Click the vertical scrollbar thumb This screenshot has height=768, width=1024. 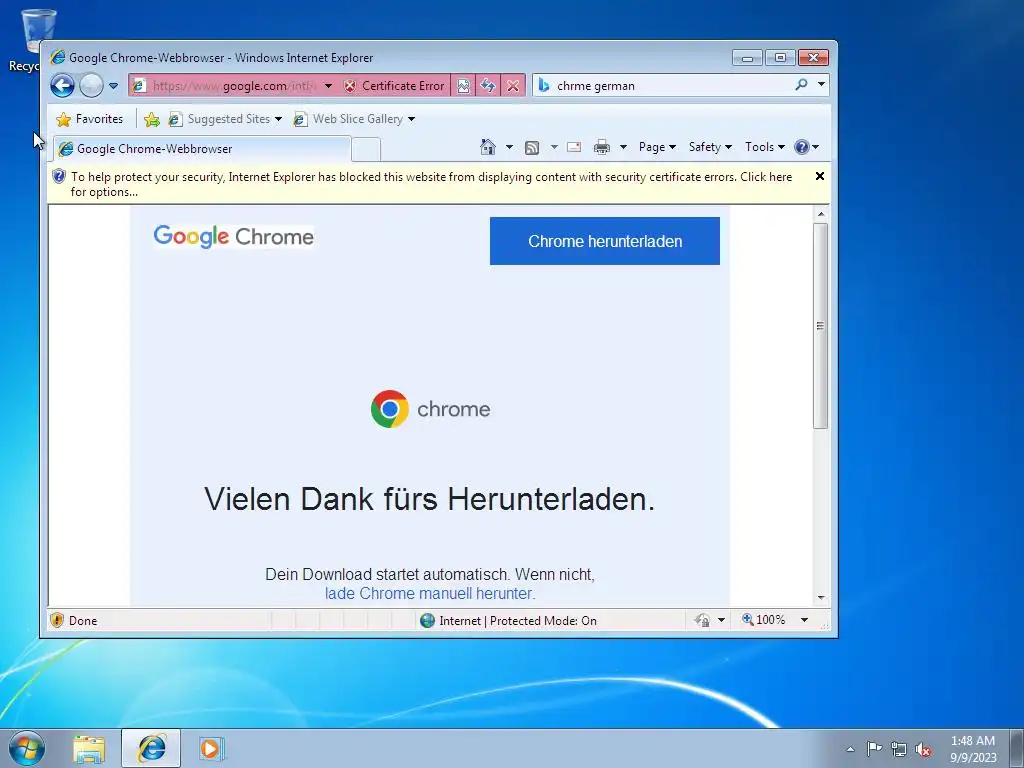coord(821,326)
